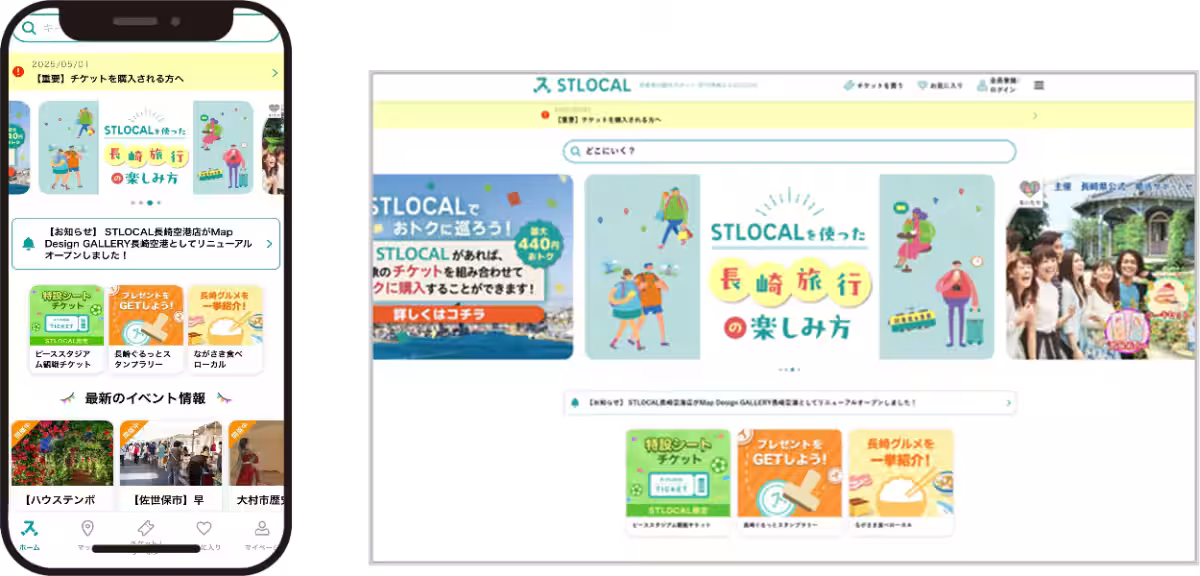Click the phone's carousel page dots
Viewport: 1200px width, 576px height.
coord(146,203)
